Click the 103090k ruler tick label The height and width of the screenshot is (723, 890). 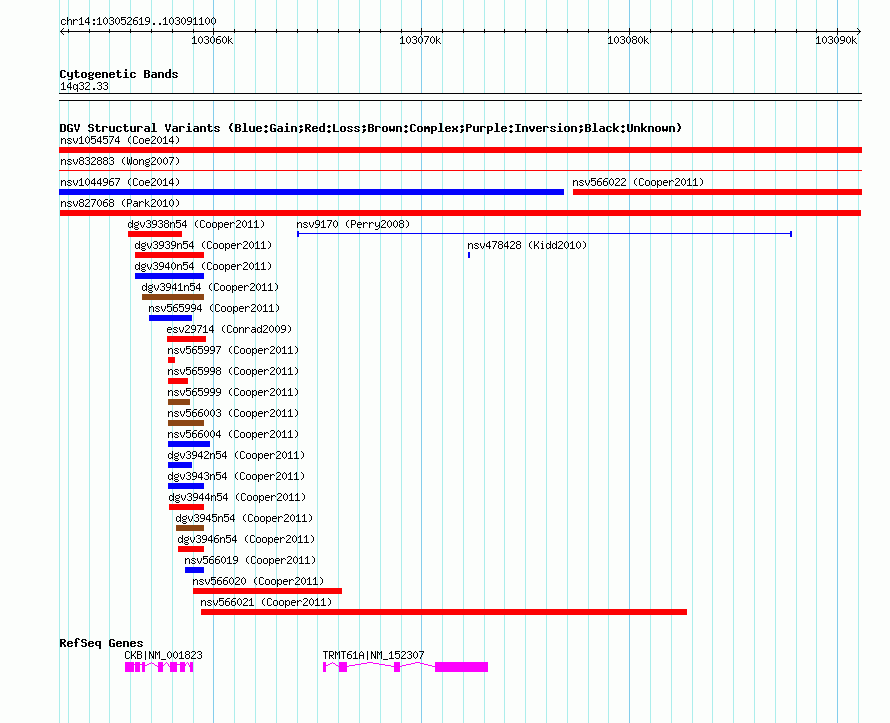(x=837, y=40)
